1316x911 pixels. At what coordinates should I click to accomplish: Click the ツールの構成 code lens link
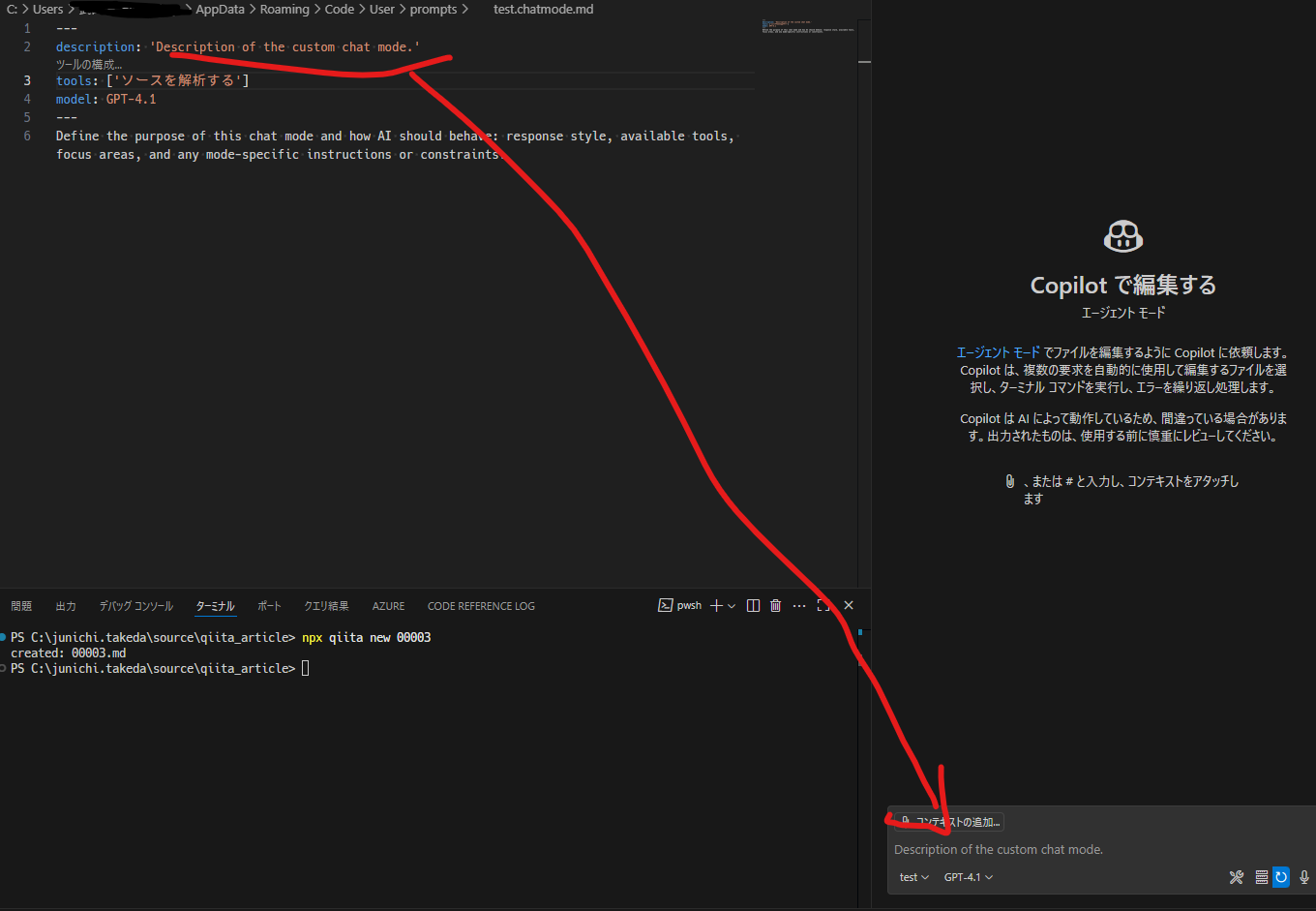(x=89, y=64)
